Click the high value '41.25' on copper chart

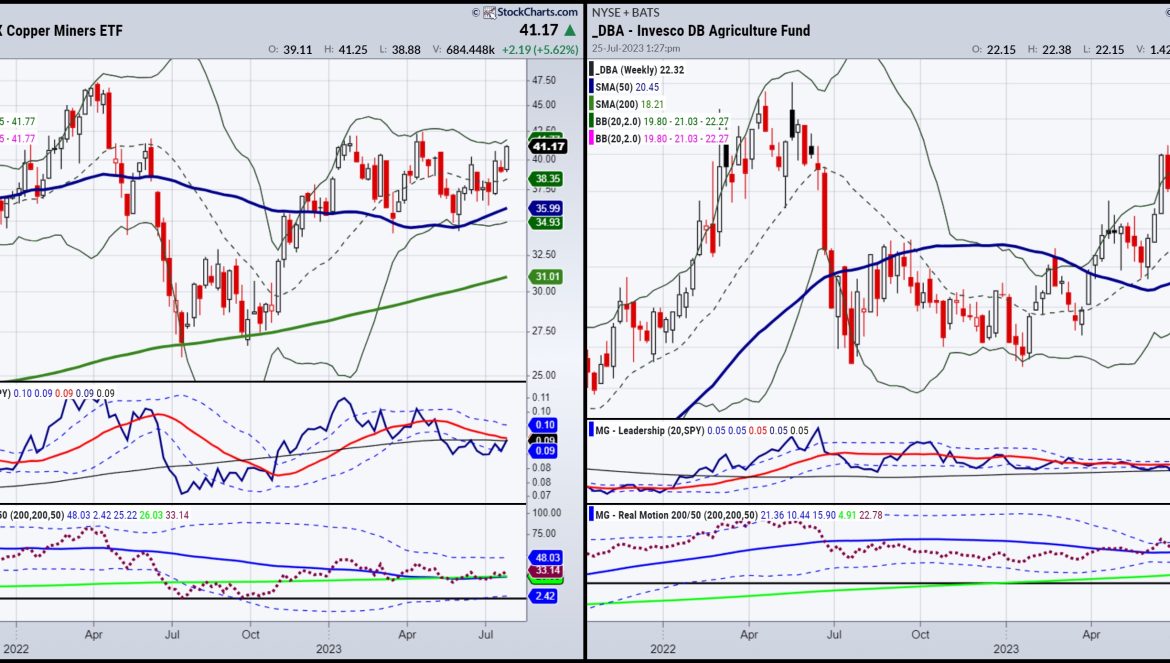click(x=352, y=50)
